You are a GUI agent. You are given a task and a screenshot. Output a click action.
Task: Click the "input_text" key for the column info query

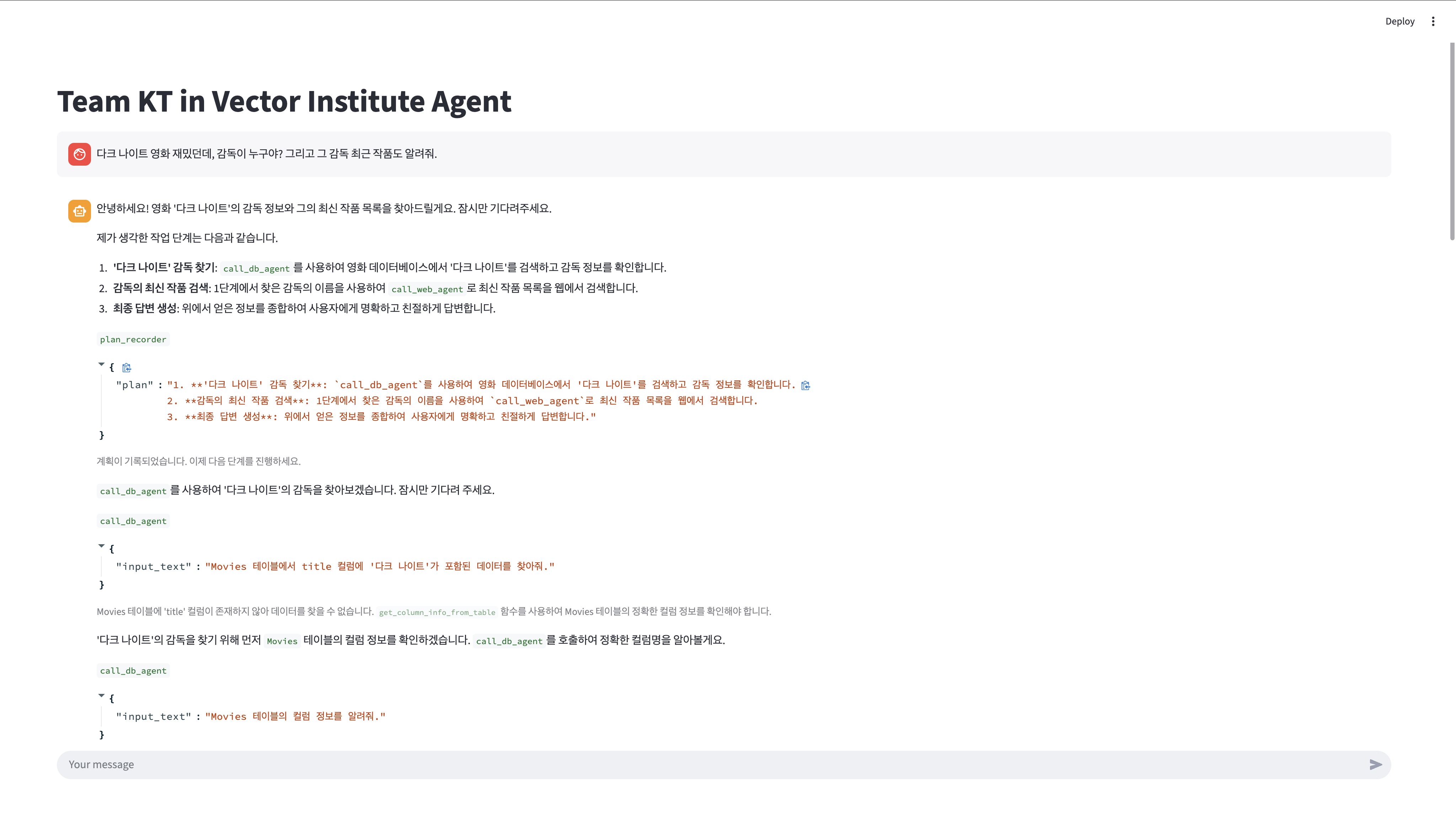[153, 717]
